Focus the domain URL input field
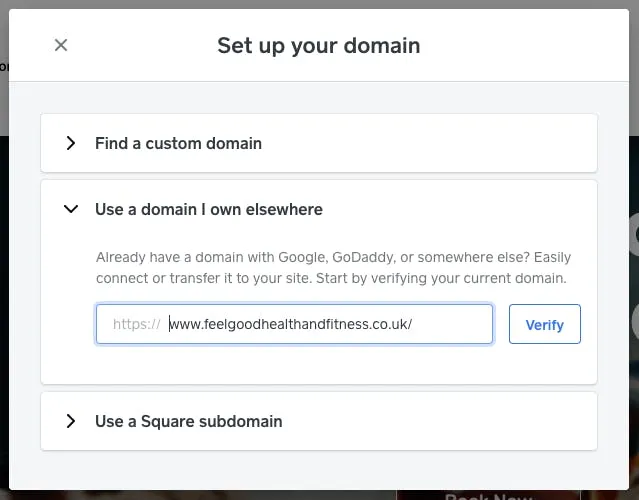 coord(294,324)
